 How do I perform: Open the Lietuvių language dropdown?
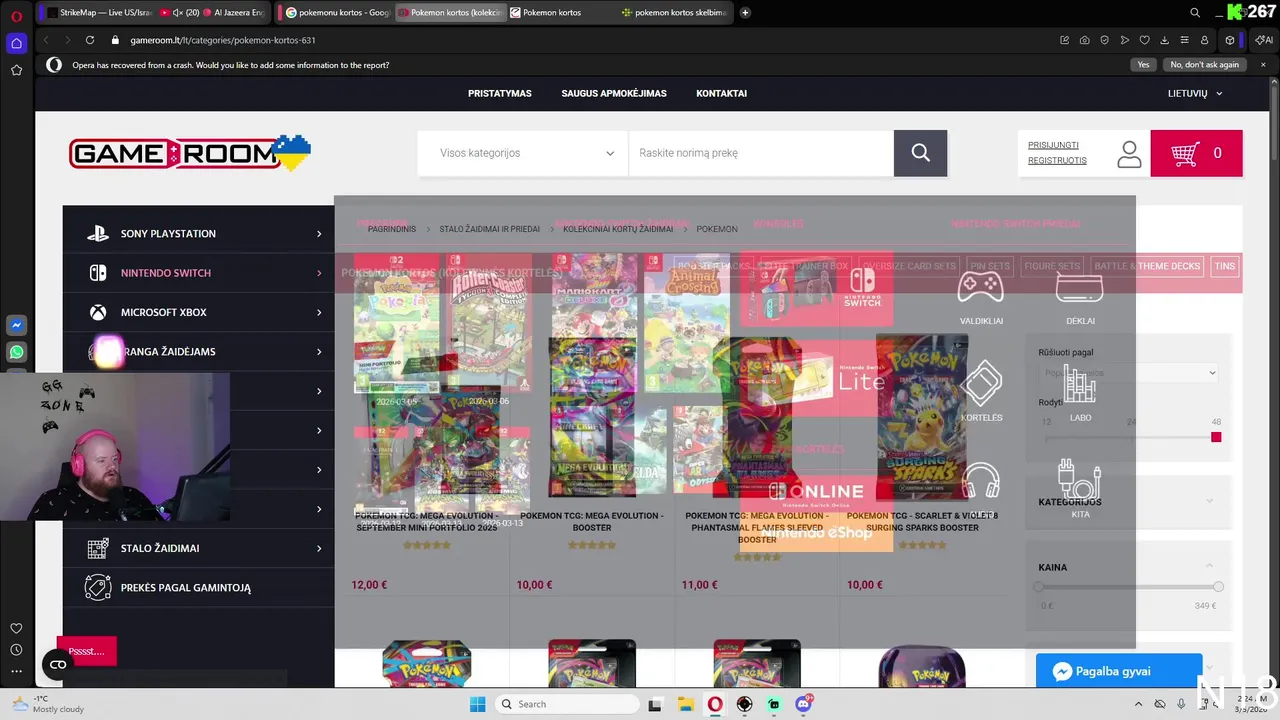click(x=1195, y=93)
